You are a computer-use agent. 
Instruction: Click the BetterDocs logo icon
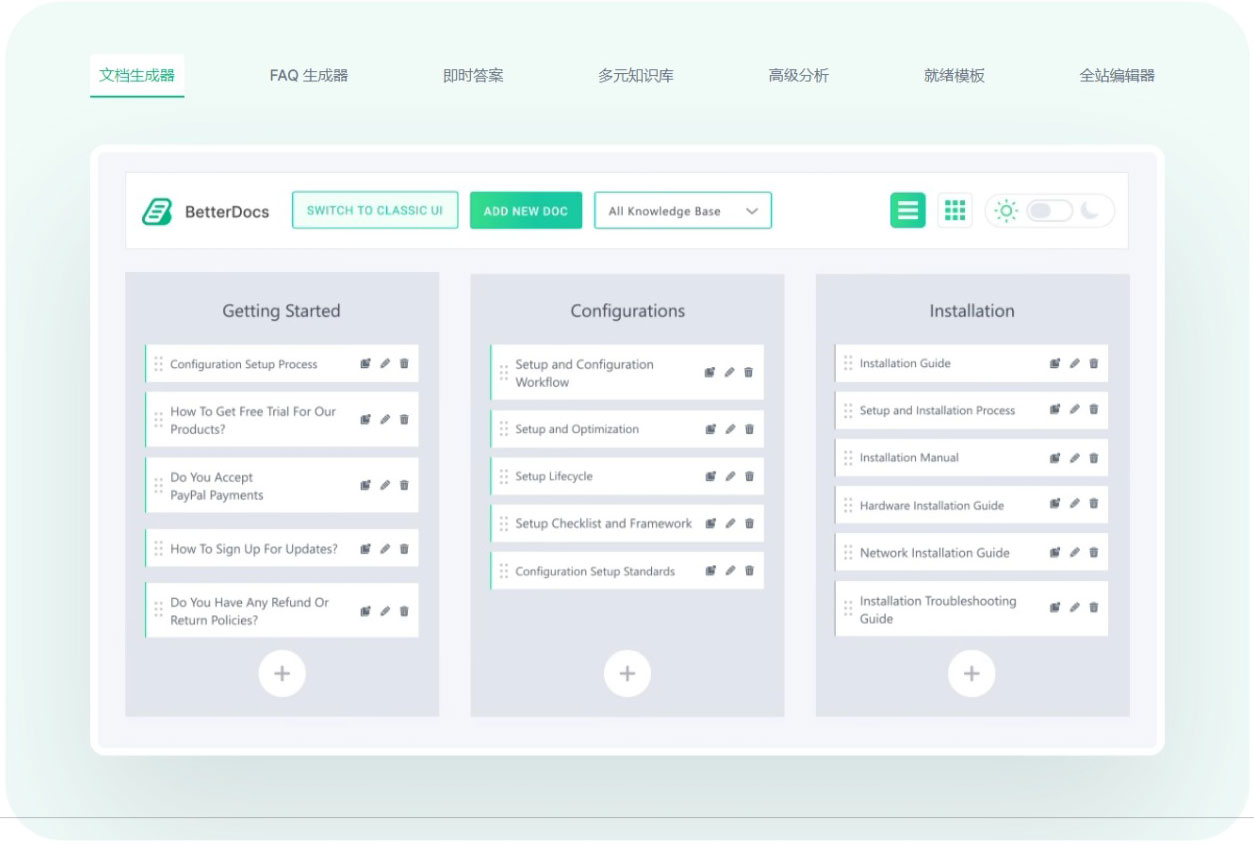coord(157,211)
